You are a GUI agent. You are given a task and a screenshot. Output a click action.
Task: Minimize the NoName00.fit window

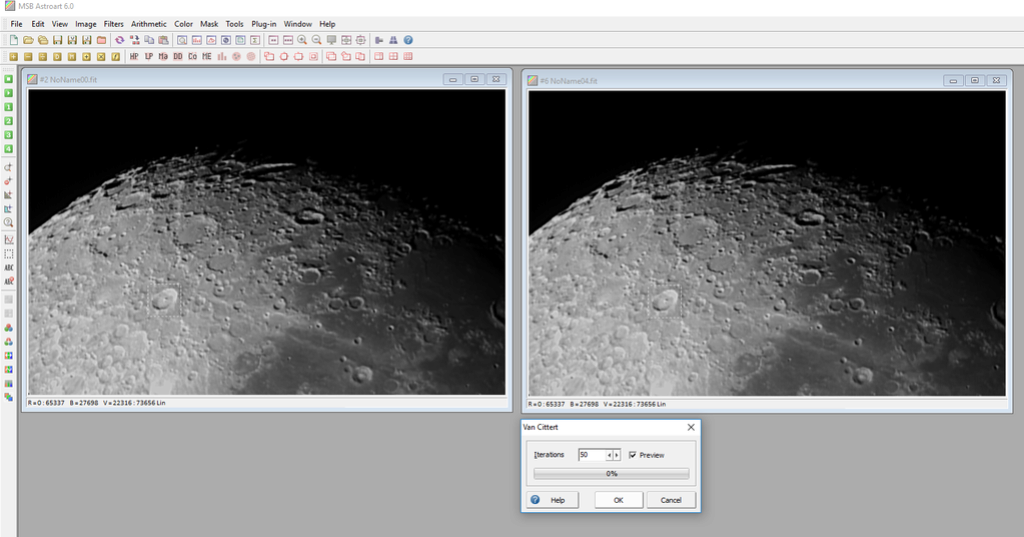[x=453, y=79]
